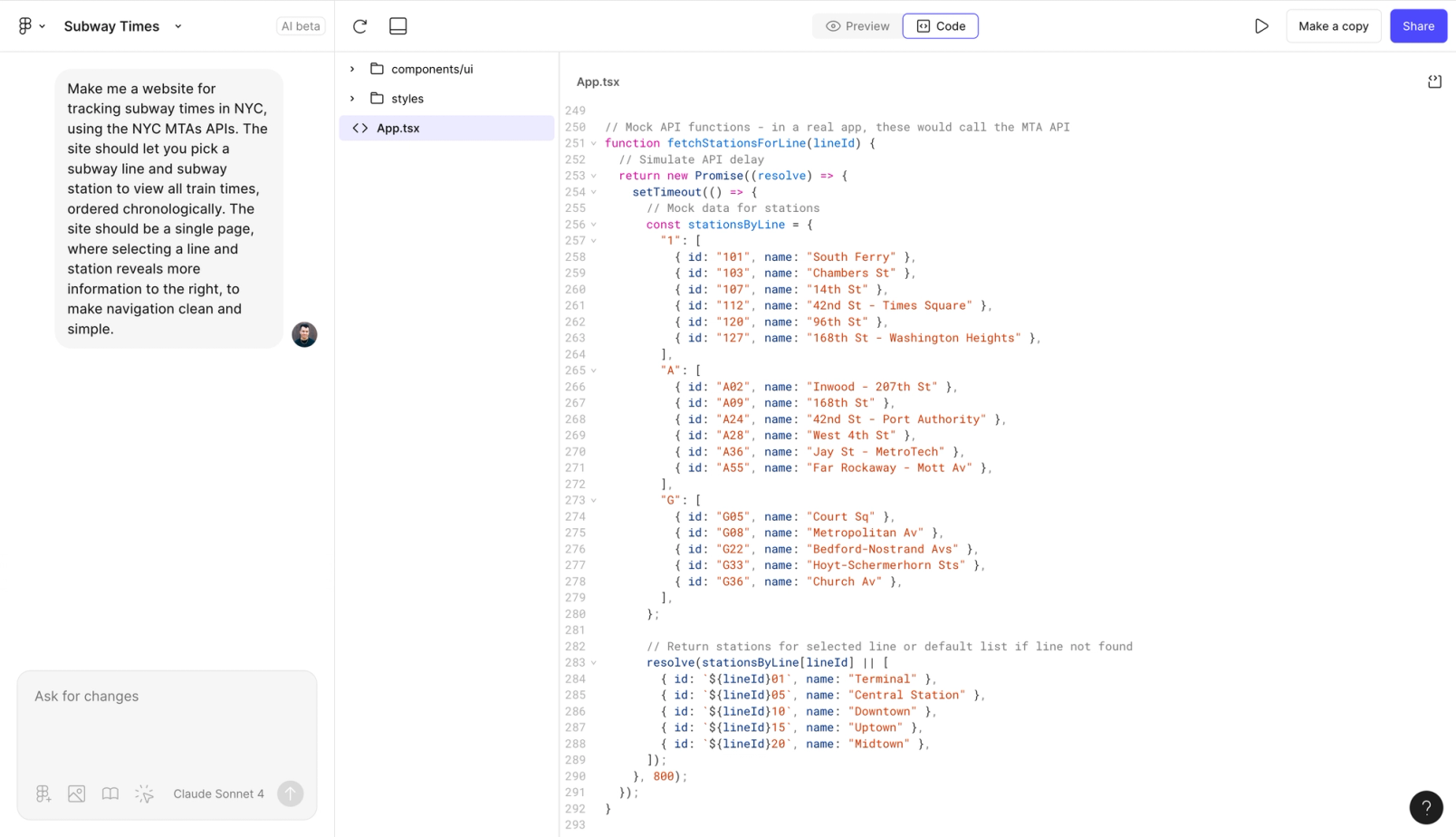Open the Figma main menu icon
The width and height of the screenshot is (1456, 837).
click(31, 26)
